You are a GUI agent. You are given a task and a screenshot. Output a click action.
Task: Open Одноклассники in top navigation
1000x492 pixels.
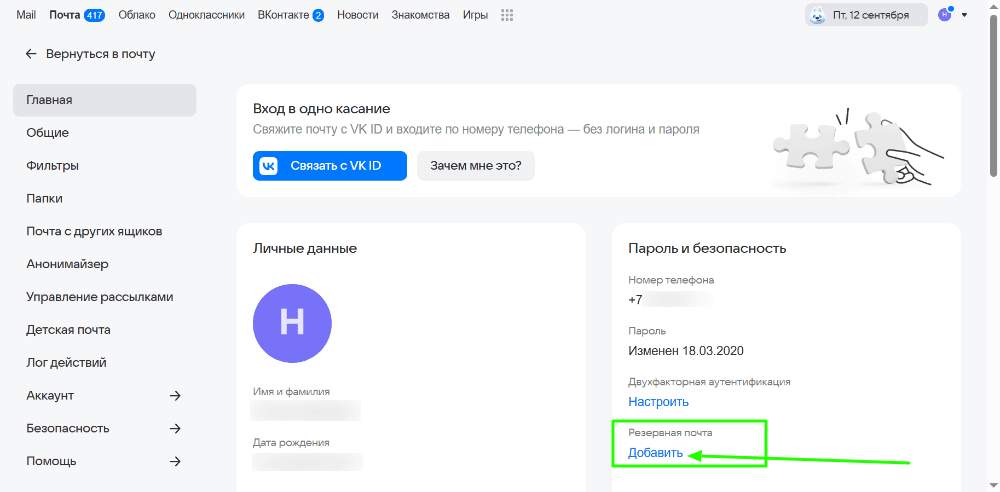[207, 15]
